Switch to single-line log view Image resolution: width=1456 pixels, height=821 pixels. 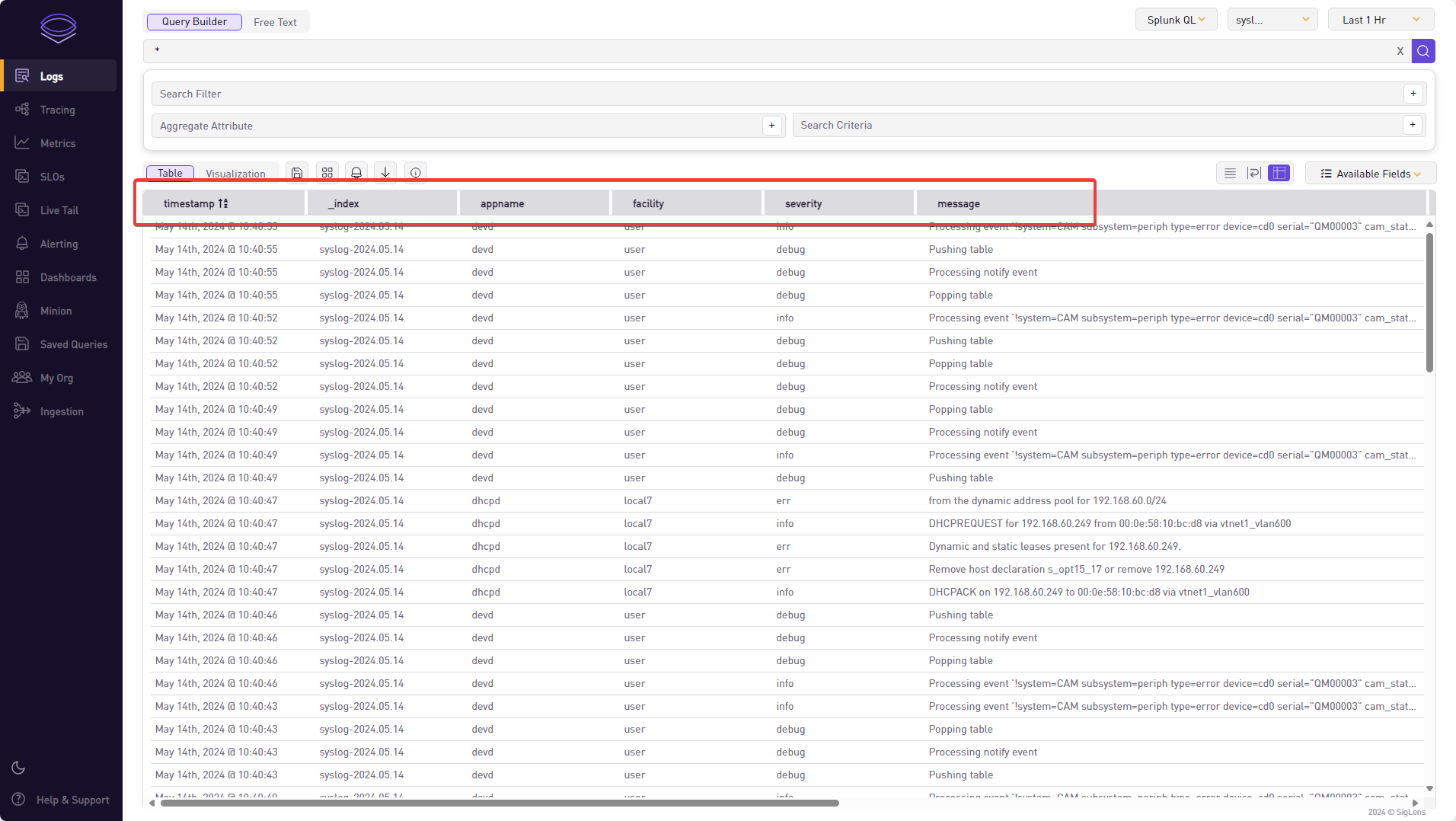coord(1230,174)
